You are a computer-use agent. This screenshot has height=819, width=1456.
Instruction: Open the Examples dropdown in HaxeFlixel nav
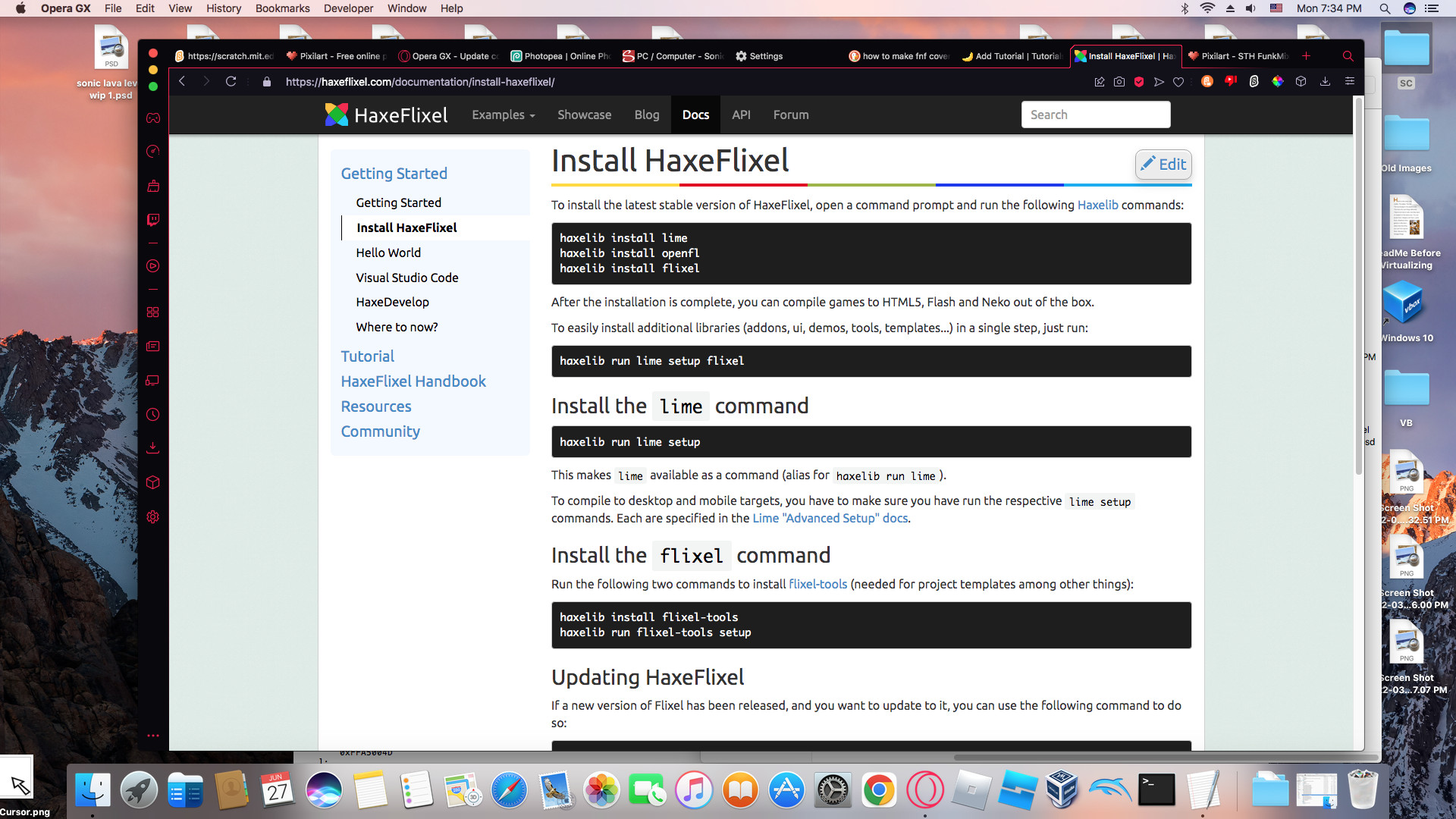click(x=503, y=115)
